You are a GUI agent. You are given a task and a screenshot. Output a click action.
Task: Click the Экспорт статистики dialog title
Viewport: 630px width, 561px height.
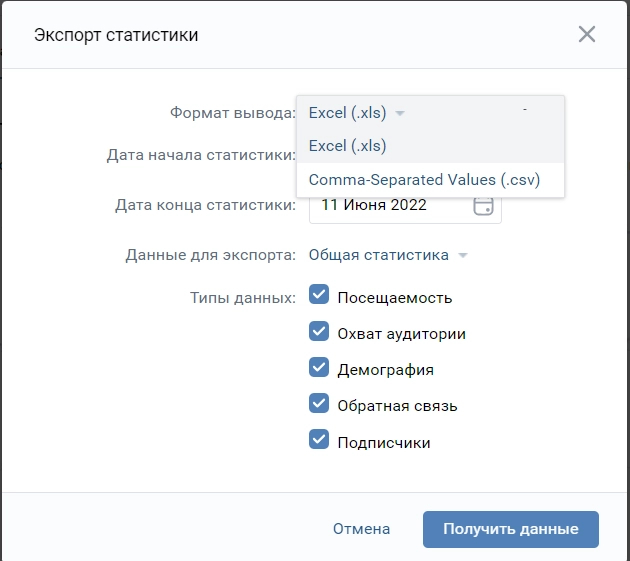tap(116, 36)
